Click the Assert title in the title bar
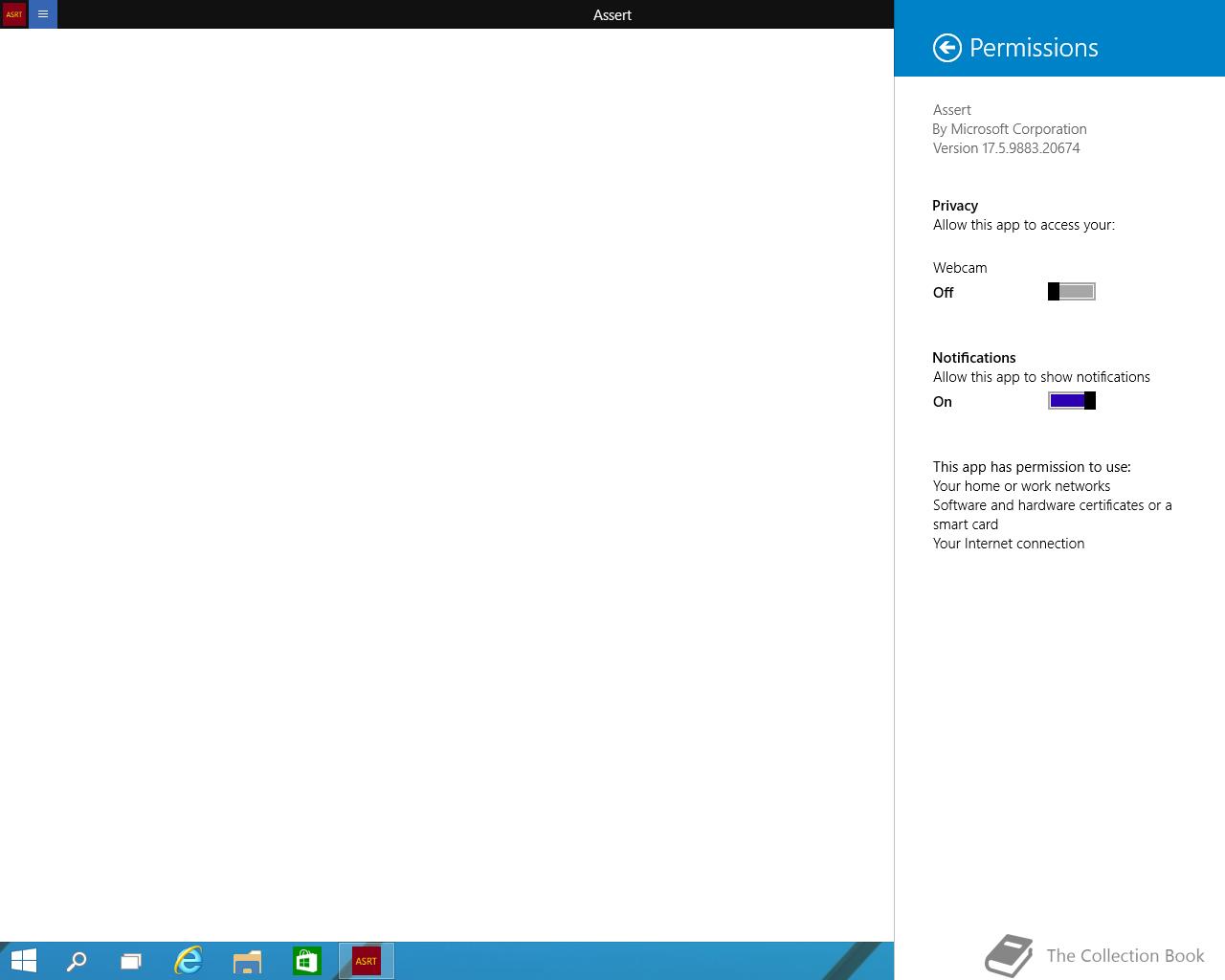 click(x=612, y=15)
